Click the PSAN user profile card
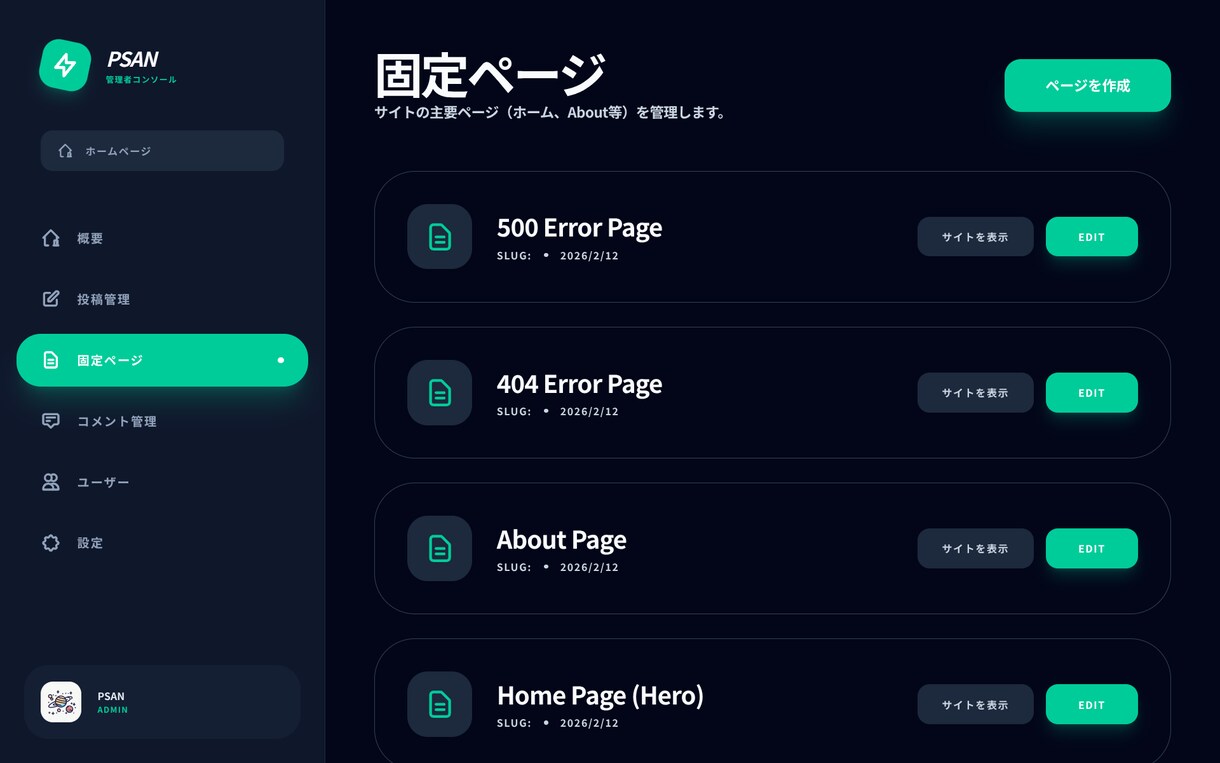 click(x=162, y=702)
